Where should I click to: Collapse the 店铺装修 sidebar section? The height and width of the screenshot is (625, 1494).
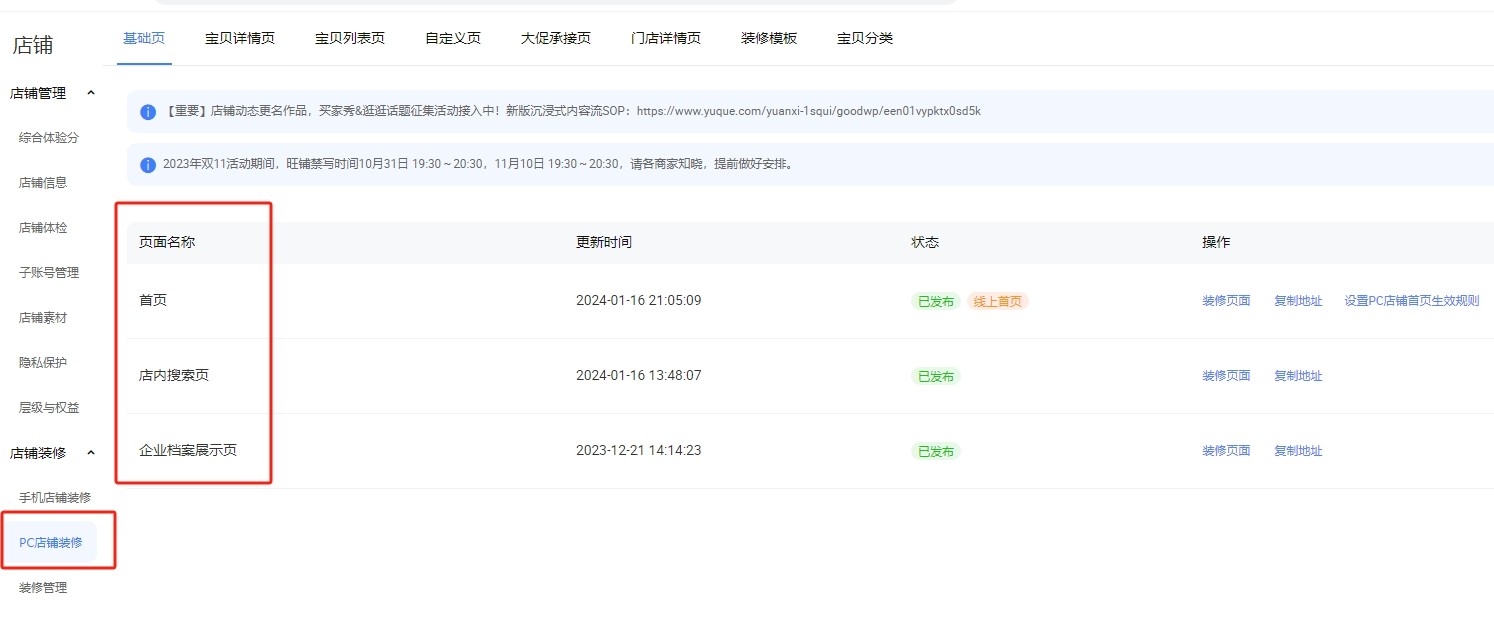tap(91, 453)
